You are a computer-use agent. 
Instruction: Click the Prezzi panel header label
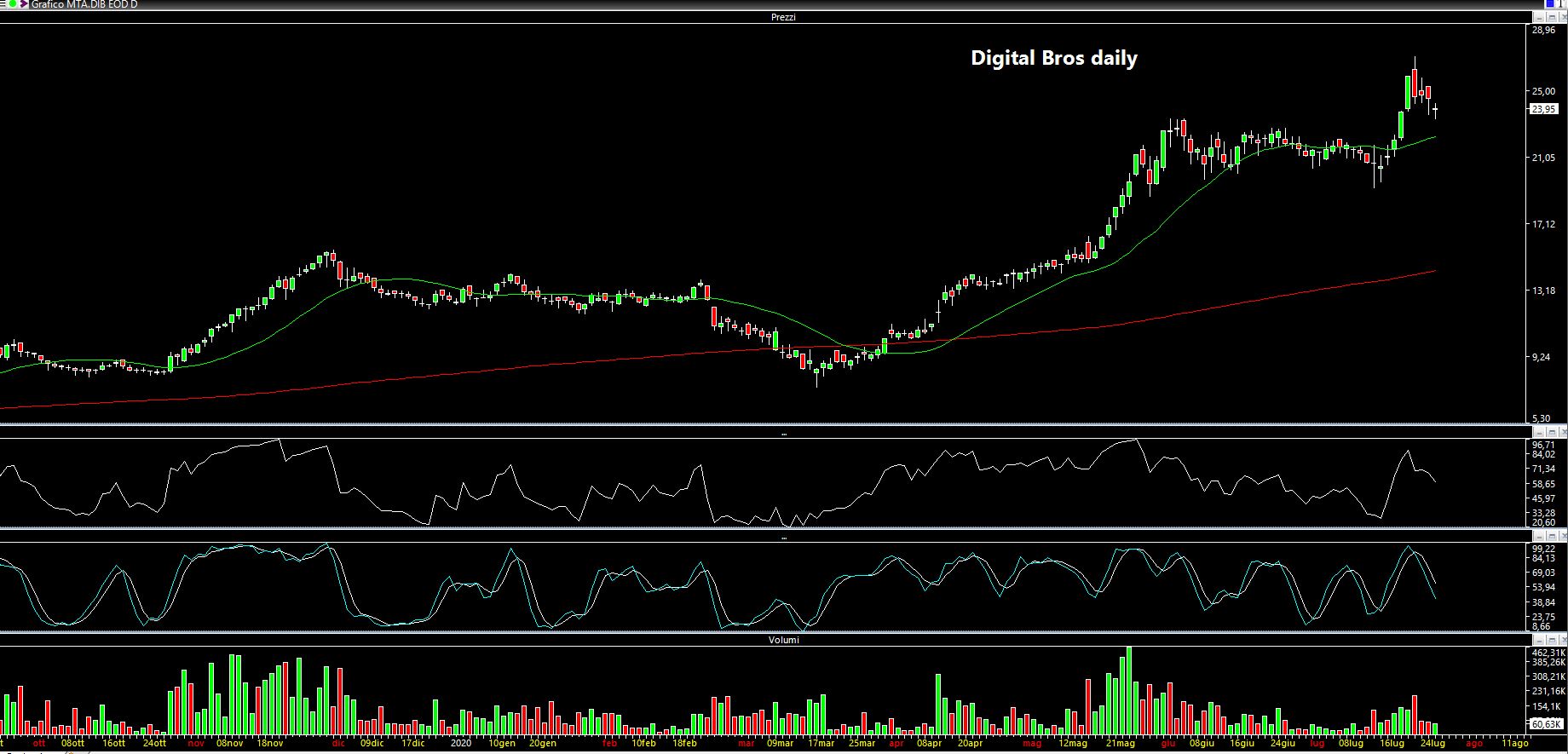(x=783, y=17)
